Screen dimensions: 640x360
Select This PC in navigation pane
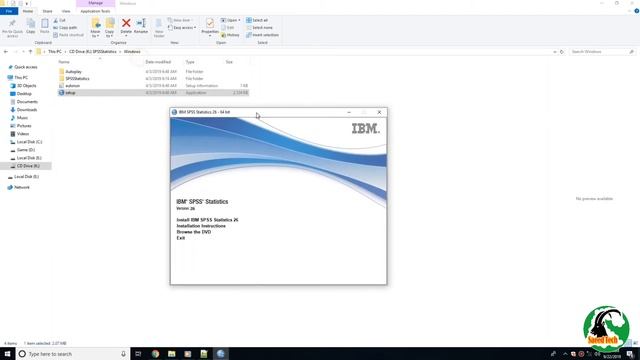21,78
